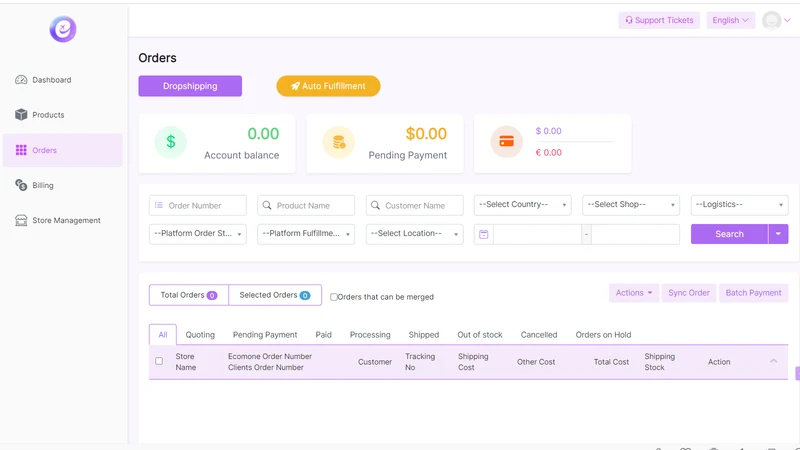Select the Total Orders toggle
The image size is (800, 450).
point(189,295)
